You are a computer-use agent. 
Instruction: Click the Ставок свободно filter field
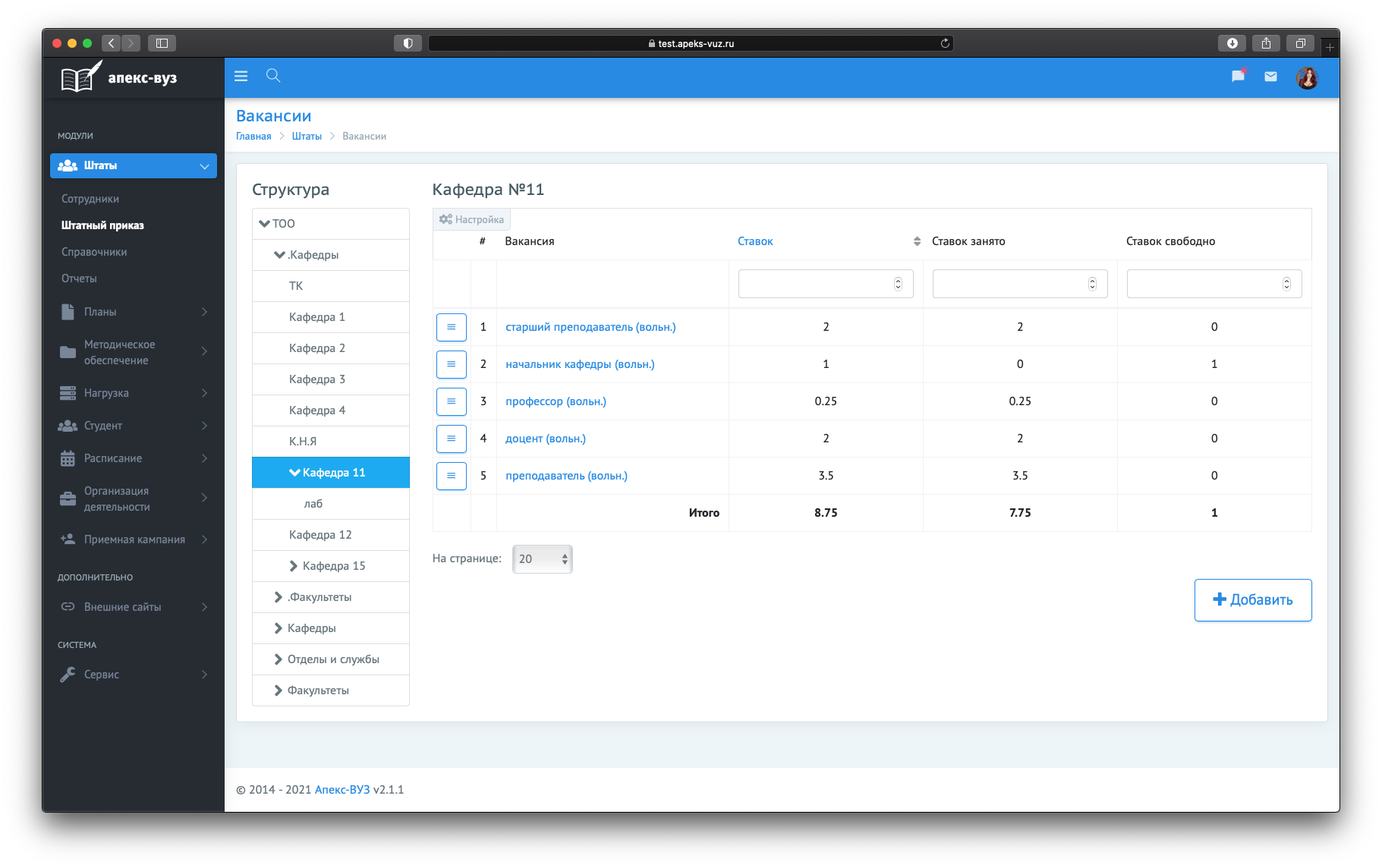[x=1214, y=284]
